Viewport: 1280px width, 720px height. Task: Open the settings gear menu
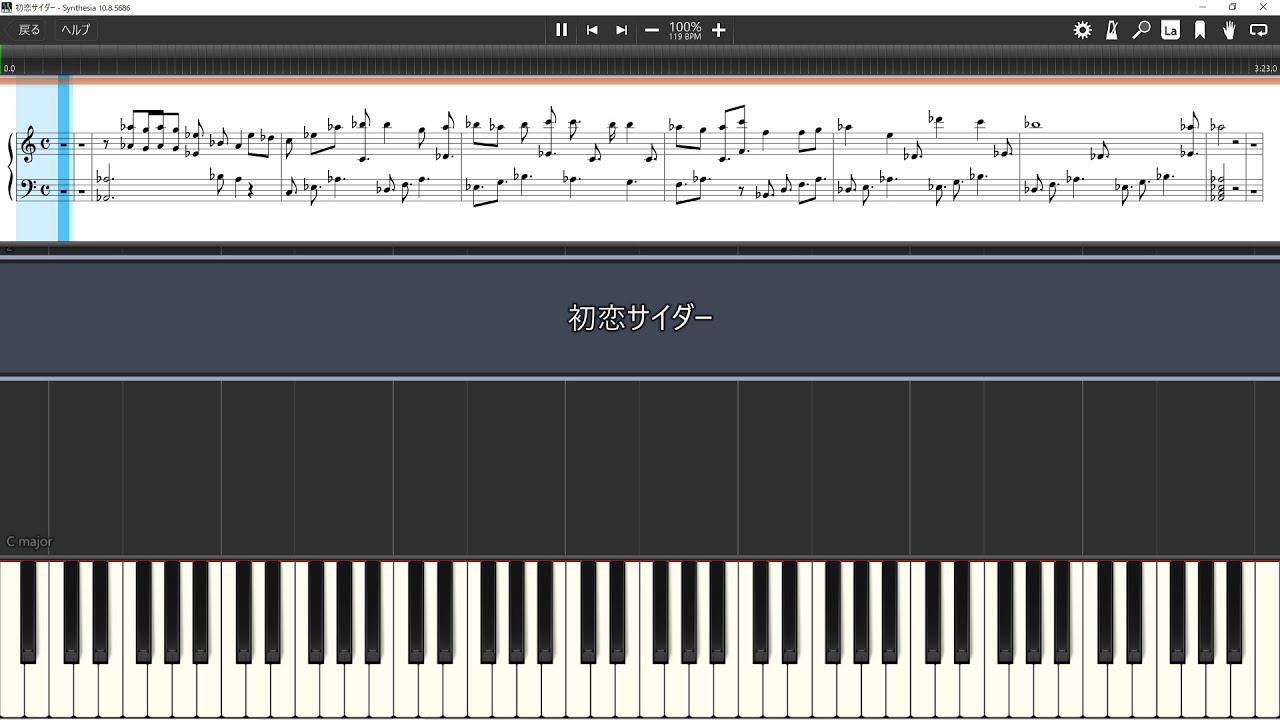click(1083, 30)
